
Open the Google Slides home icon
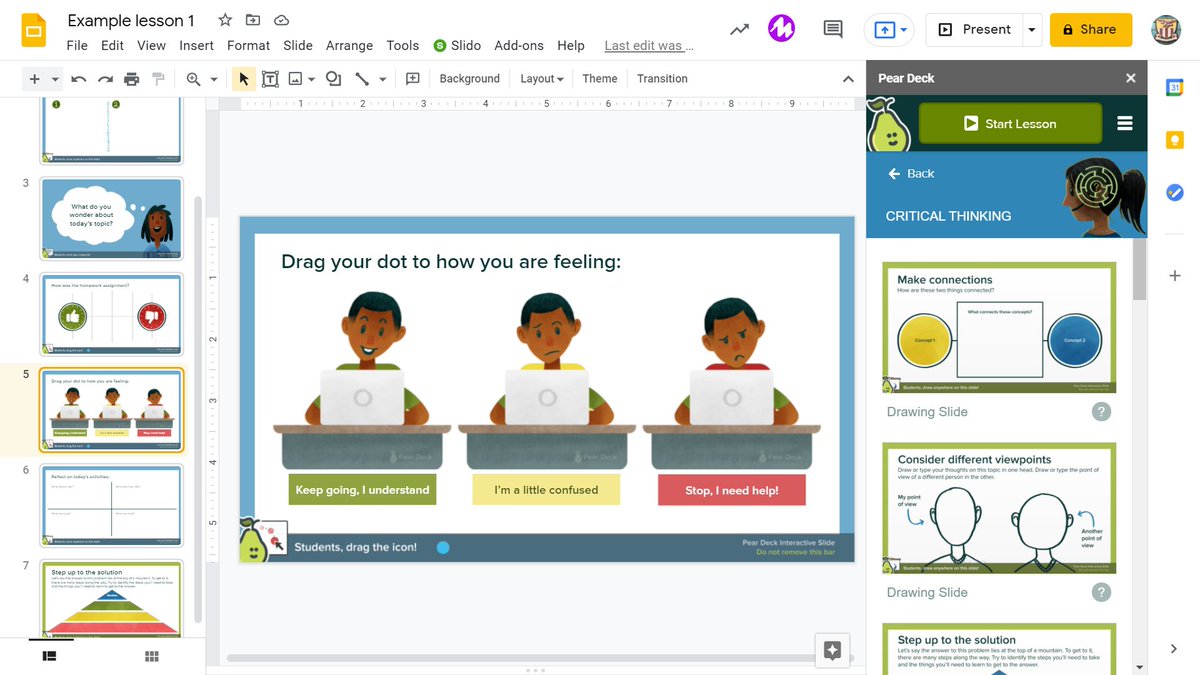(33, 30)
